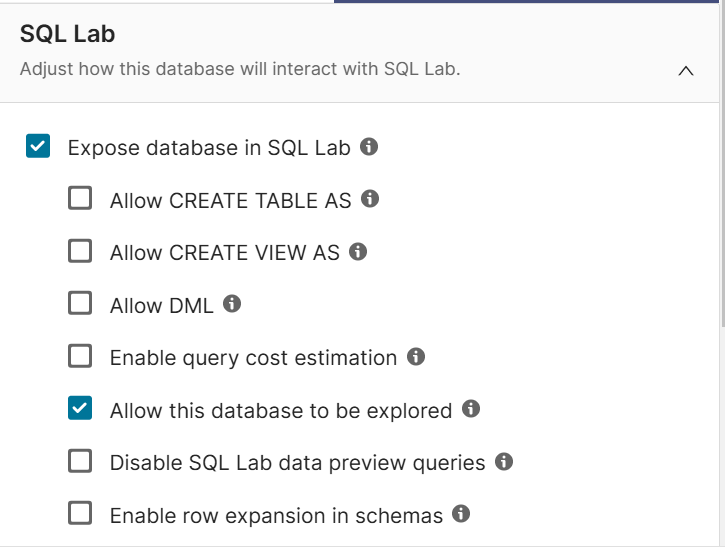The image size is (725, 551).
Task: Uncheck Expose database in SQL Lab checkbox
Action: point(37,148)
